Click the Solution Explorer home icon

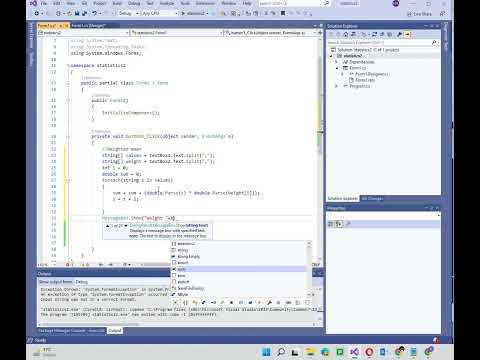coord(346,34)
